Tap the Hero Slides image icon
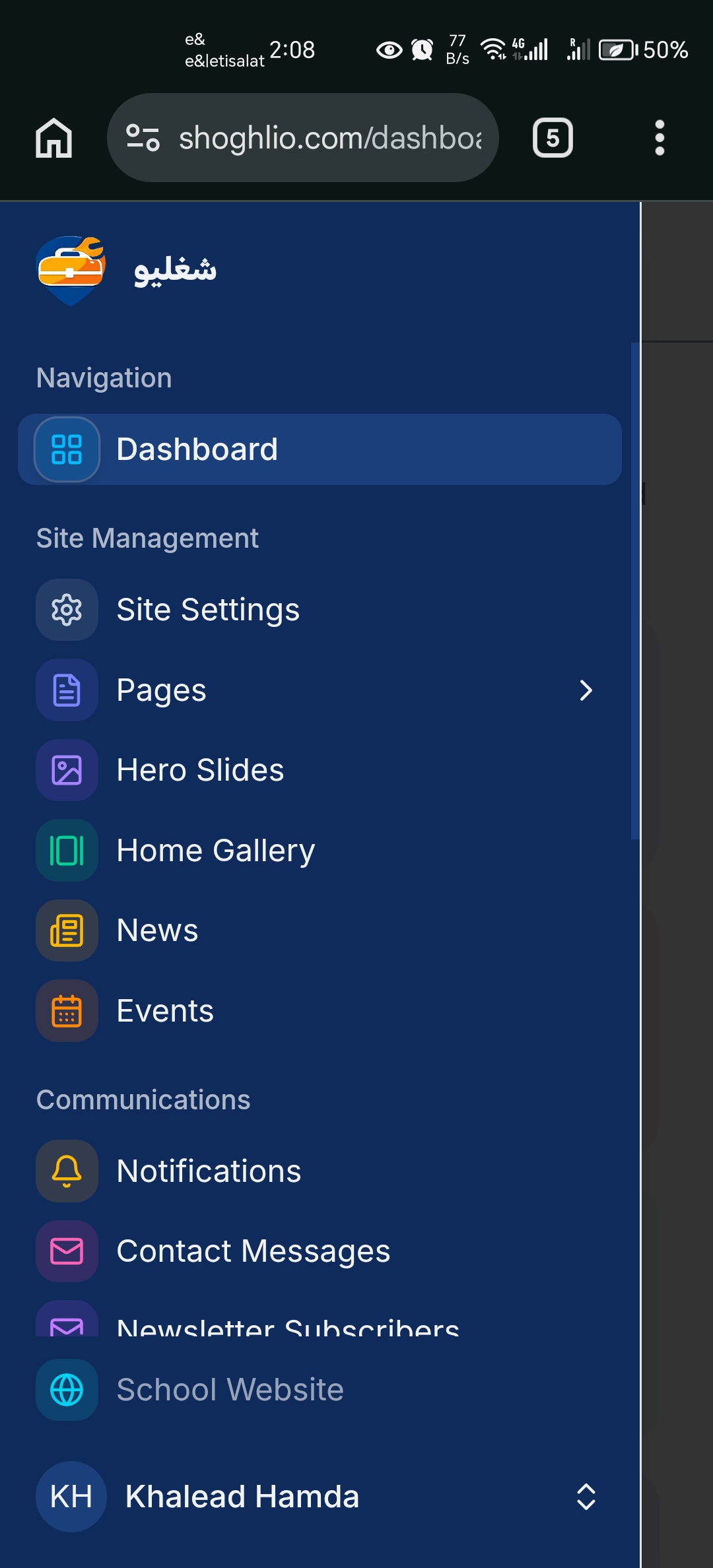 click(x=67, y=770)
